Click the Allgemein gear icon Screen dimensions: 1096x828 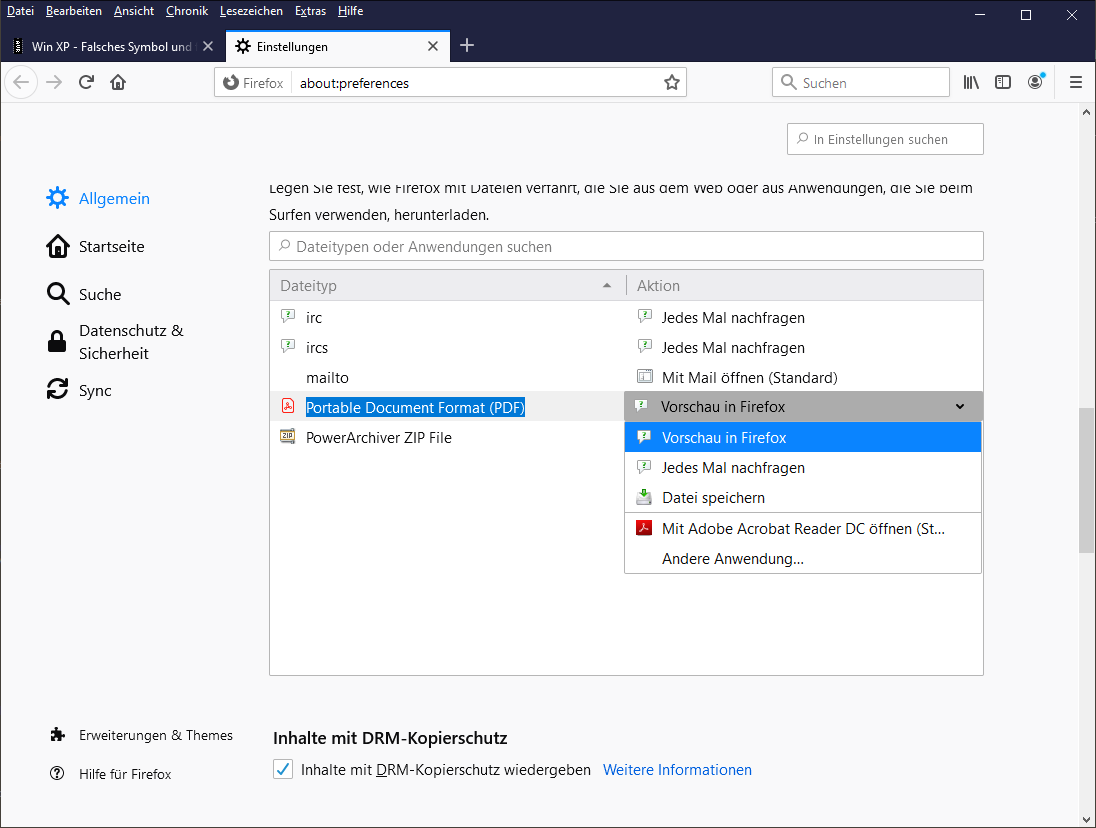(x=57, y=198)
